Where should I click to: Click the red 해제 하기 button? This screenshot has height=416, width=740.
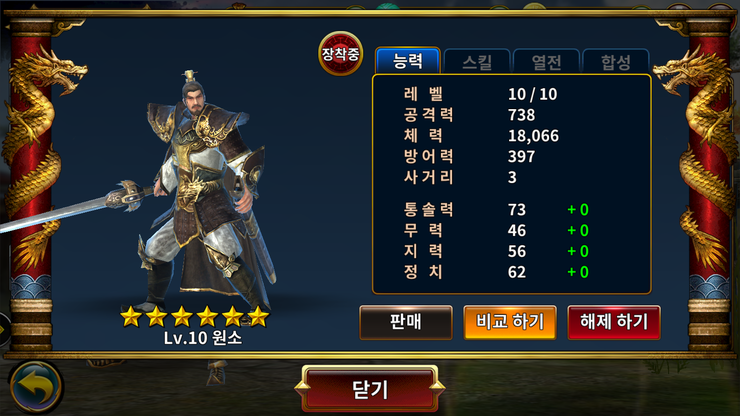tap(614, 322)
